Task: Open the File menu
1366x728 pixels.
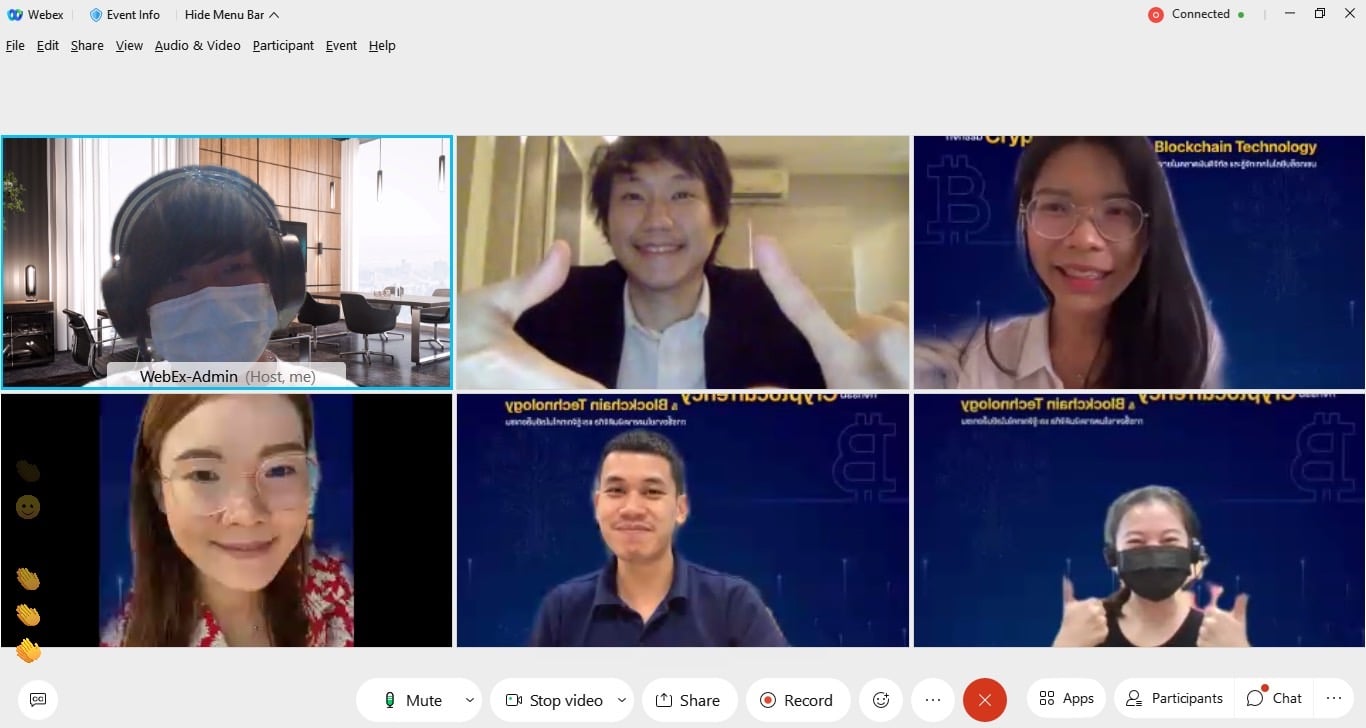Action: click(x=15, y=45)
